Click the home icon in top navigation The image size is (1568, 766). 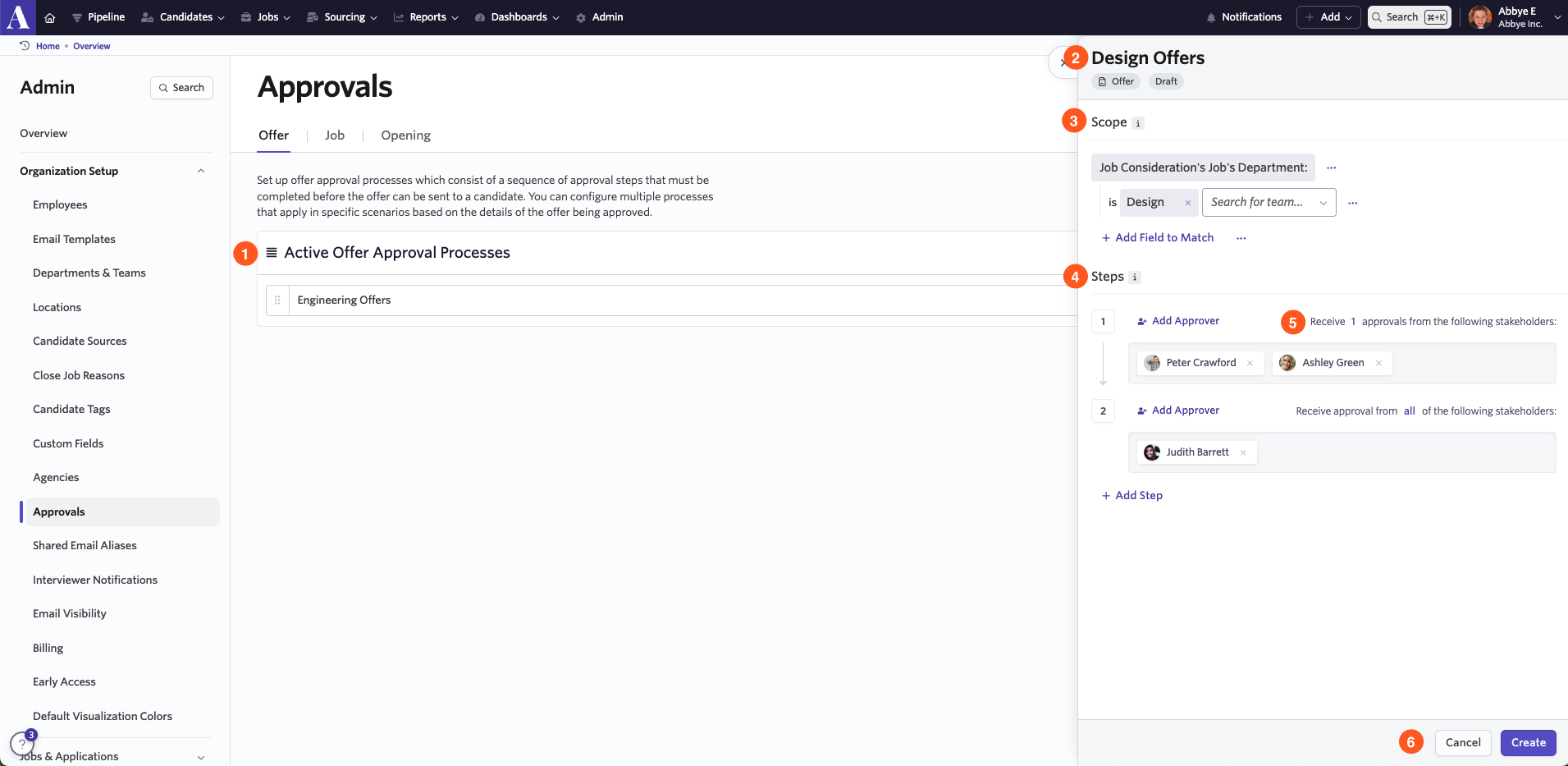(50, 17)
